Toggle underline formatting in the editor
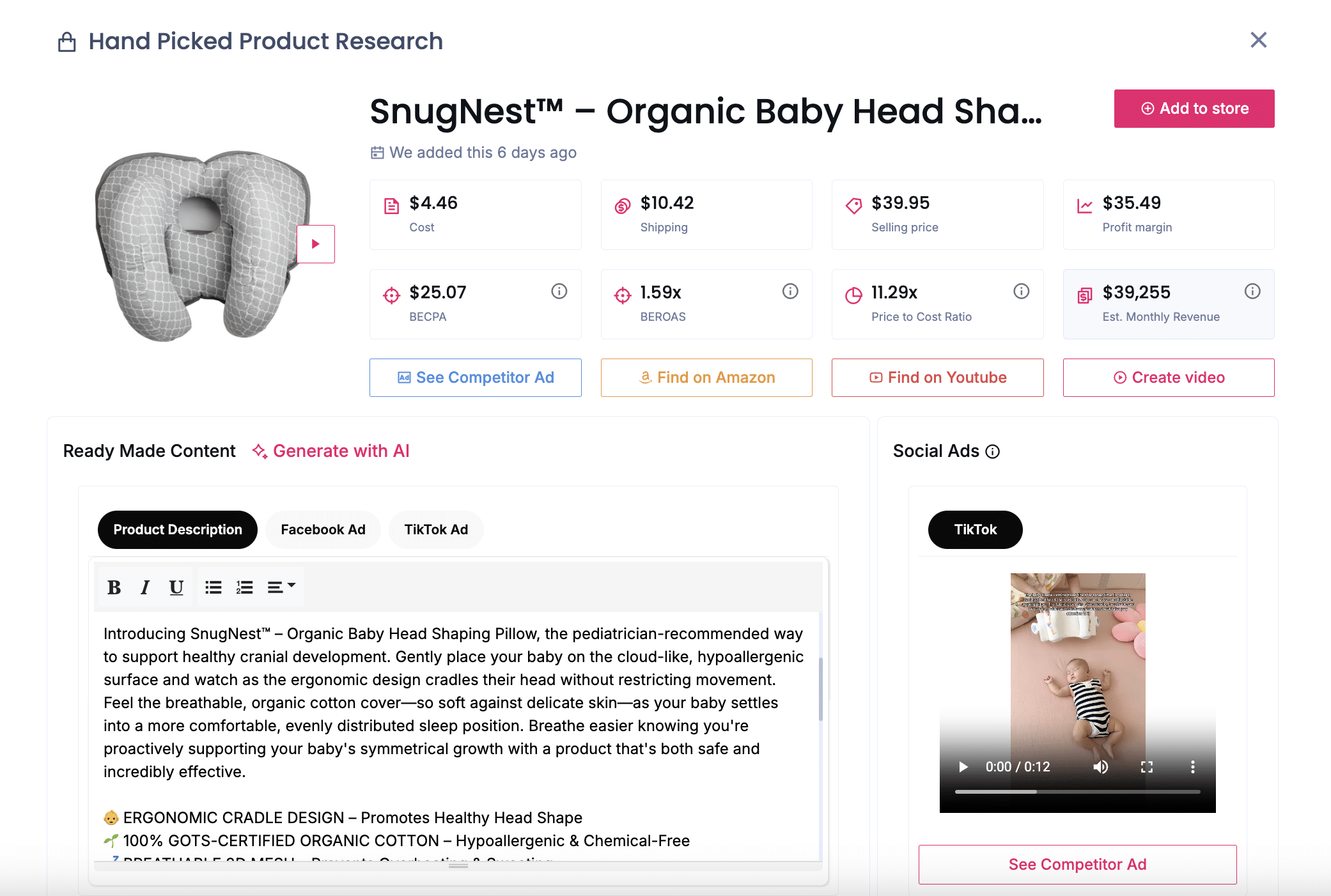This screenshot has height=896, width=1331. pos(176,587)
